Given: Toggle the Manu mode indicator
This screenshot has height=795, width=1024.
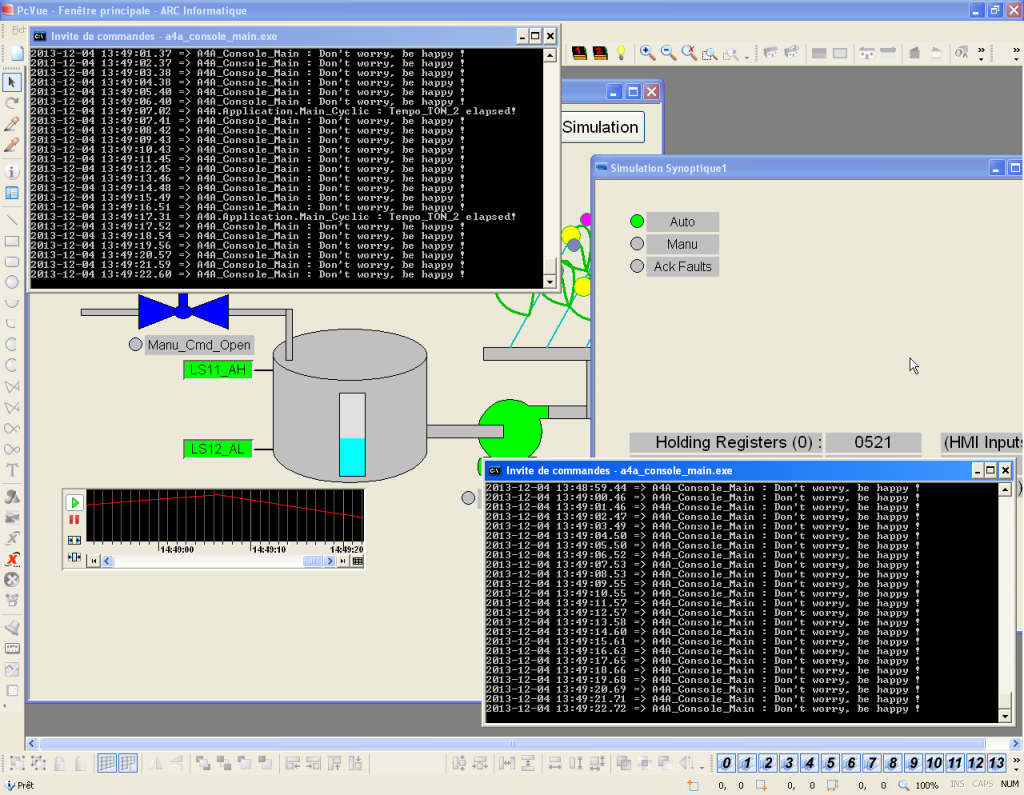Looking at the screenshot, I should 637,244.
